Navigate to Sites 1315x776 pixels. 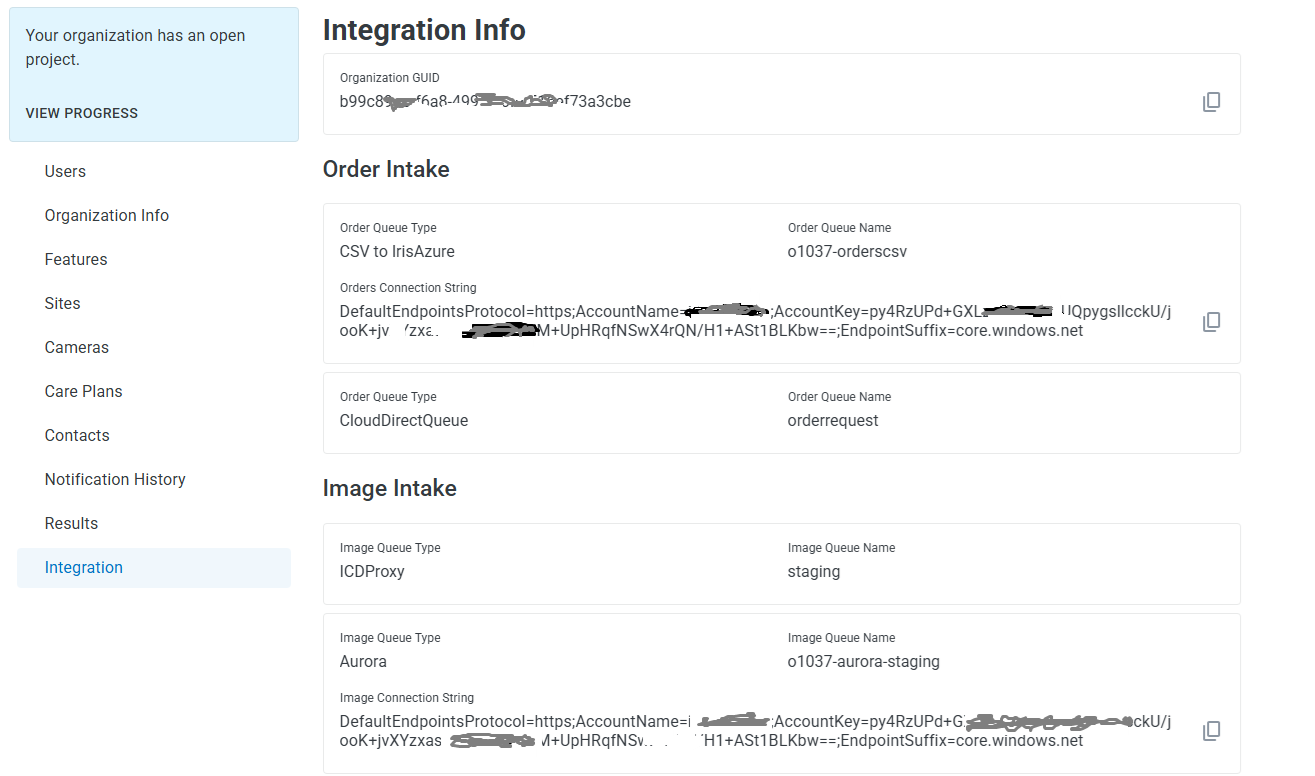pos(62,303)
